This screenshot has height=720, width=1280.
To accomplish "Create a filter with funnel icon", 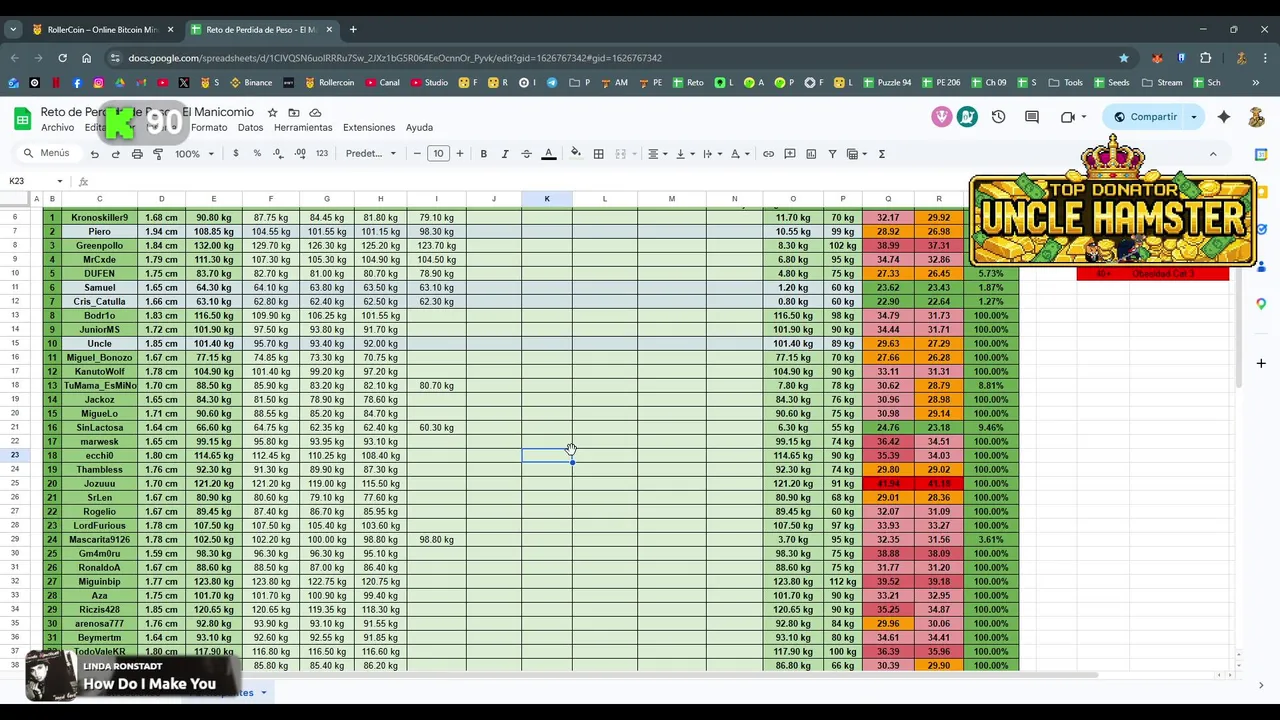I will click(x=832, y=154).
